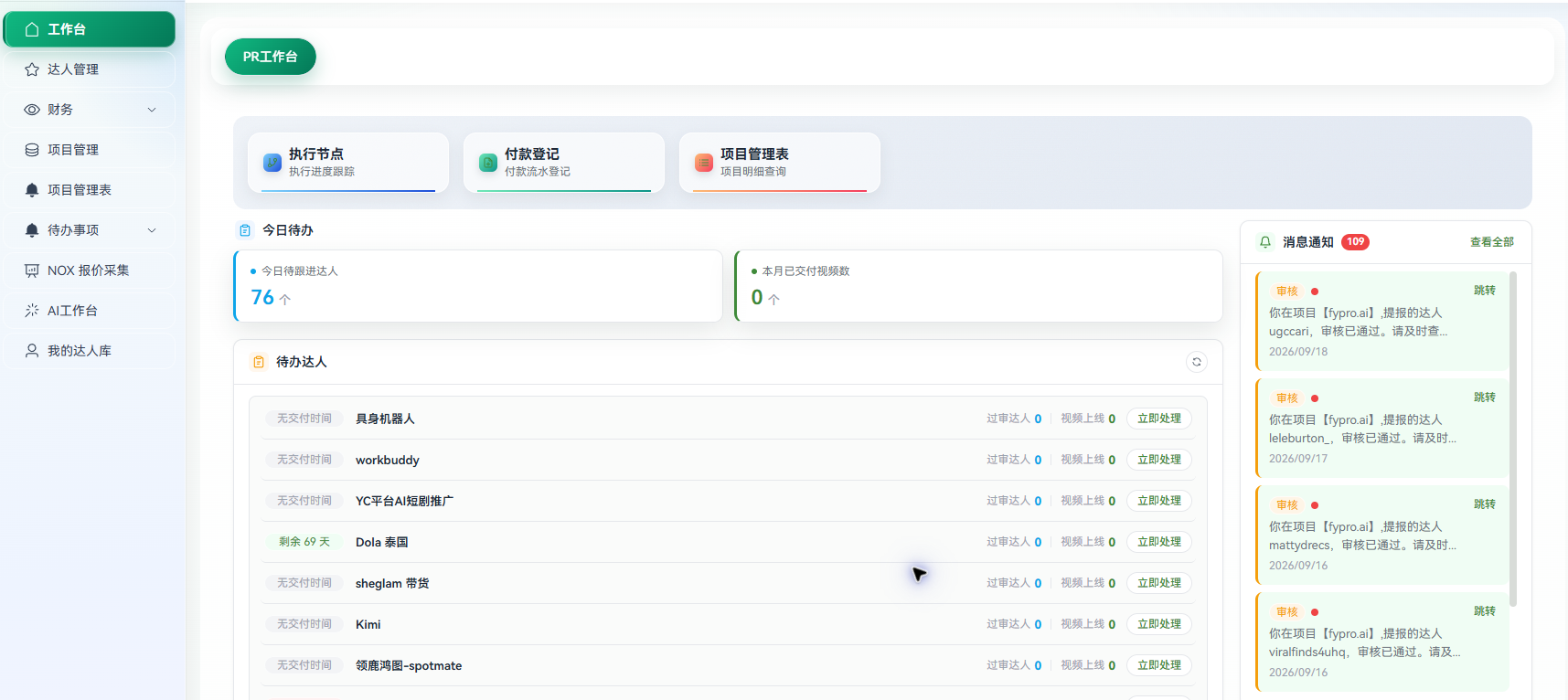This screenshot has height=700, width=1568.
Task: Go to AI工作台 in sidebar
Action: (x=90, y=311)
